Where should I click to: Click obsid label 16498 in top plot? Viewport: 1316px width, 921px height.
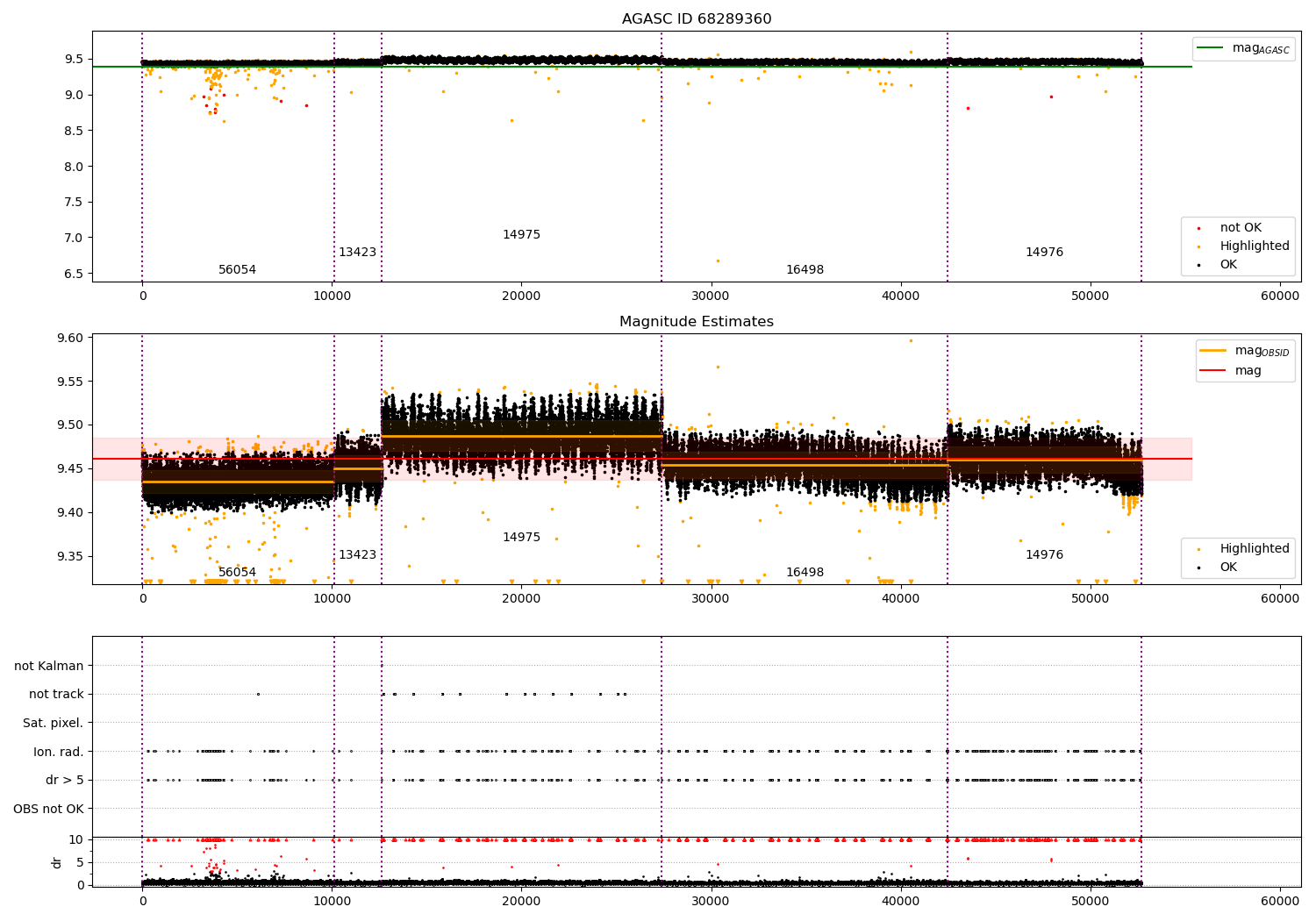[x=805, y=270]
